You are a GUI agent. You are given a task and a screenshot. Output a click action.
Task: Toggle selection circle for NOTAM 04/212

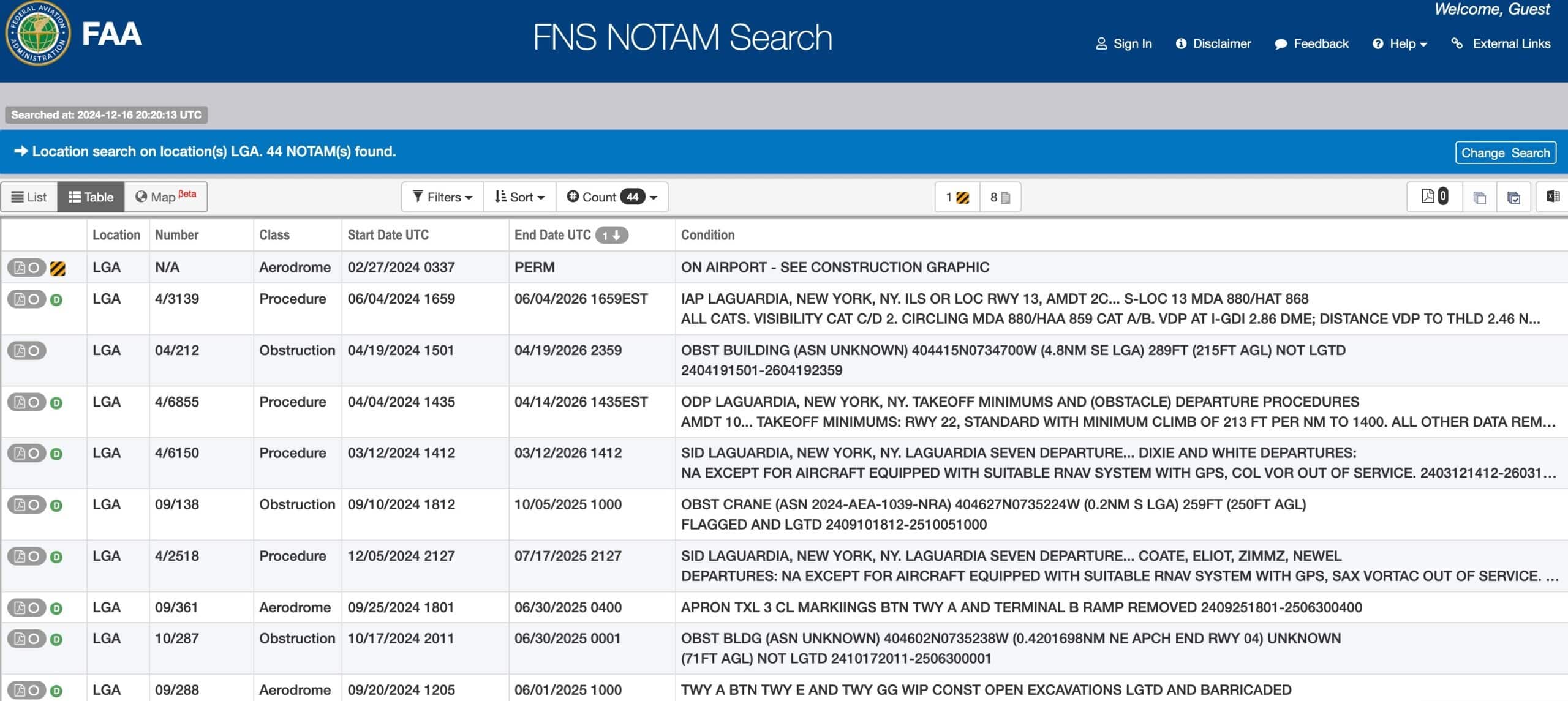tap(34, 351)
